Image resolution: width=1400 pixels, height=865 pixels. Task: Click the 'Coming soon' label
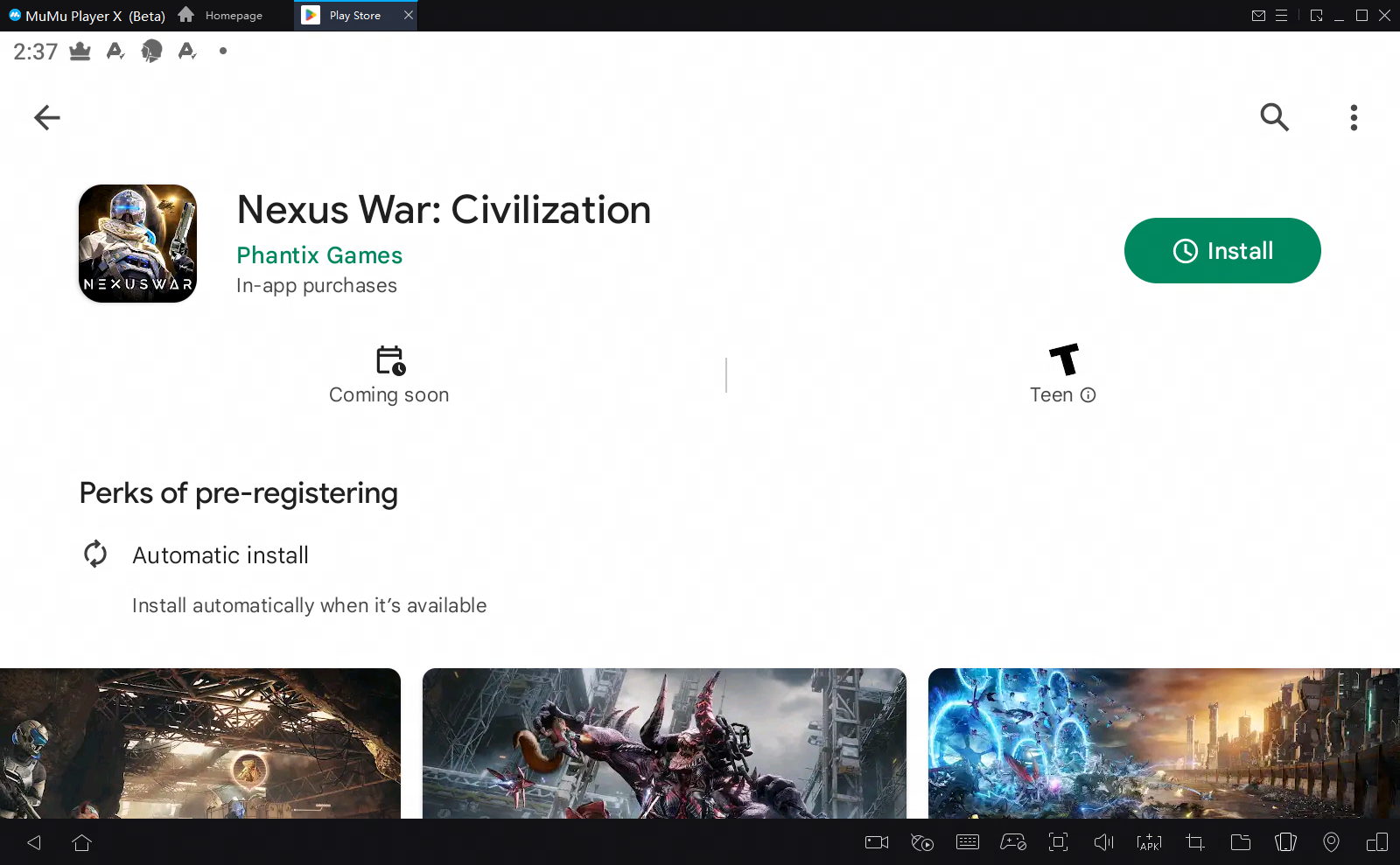click(x=389, y=395)
